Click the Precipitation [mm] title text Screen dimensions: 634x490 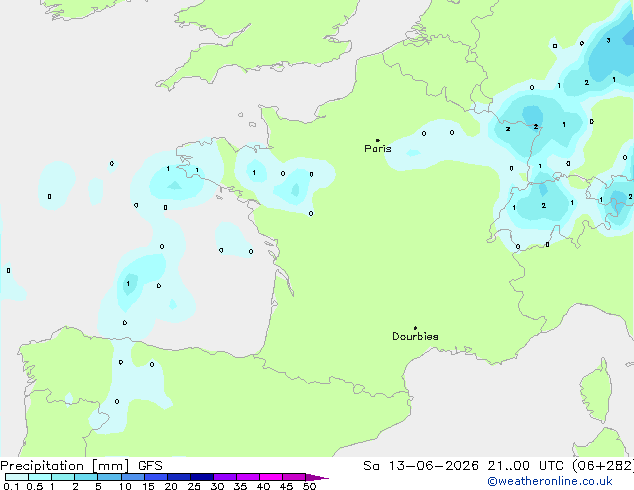pos(65,466)
